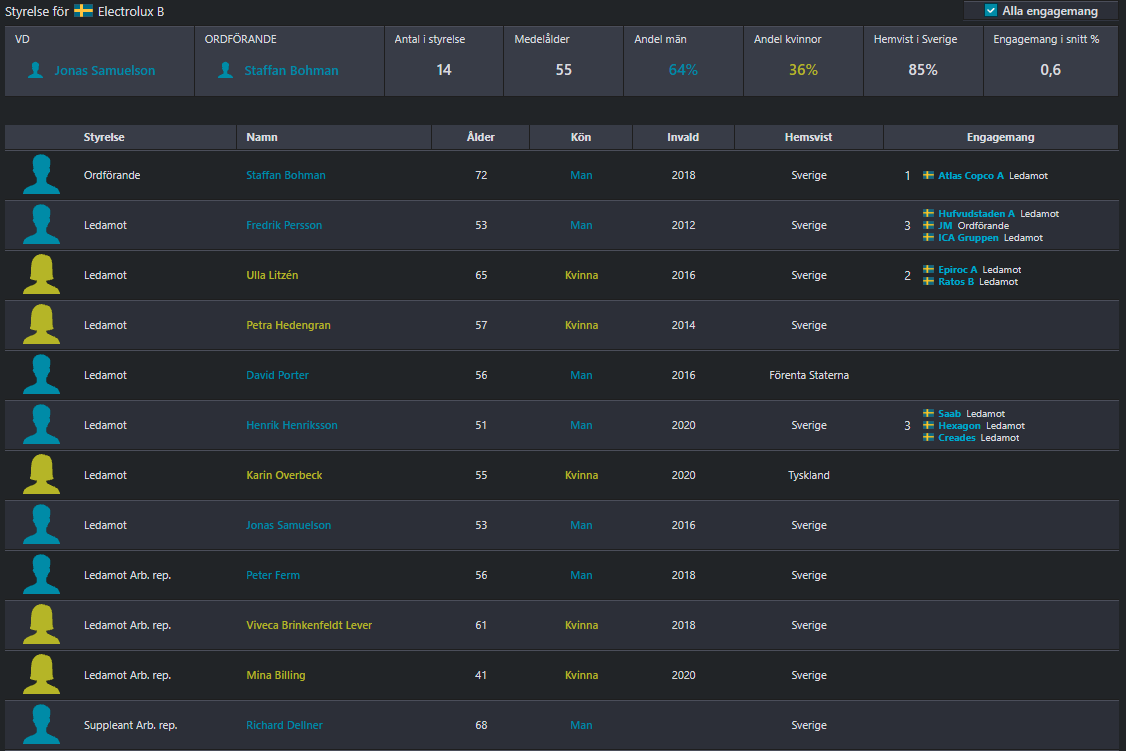Viewport: 1126px width, 751px height.
Task: Sort table by Styrelse column header
Action: pos(104,137)
